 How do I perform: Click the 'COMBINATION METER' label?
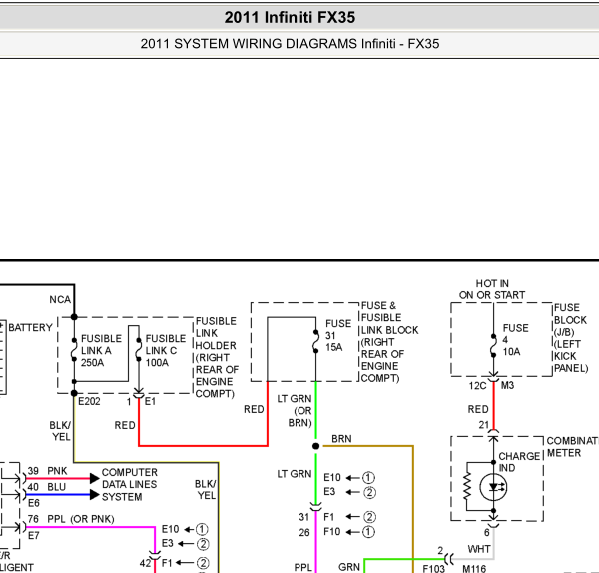pyautogui.click(x=573, y=447)
